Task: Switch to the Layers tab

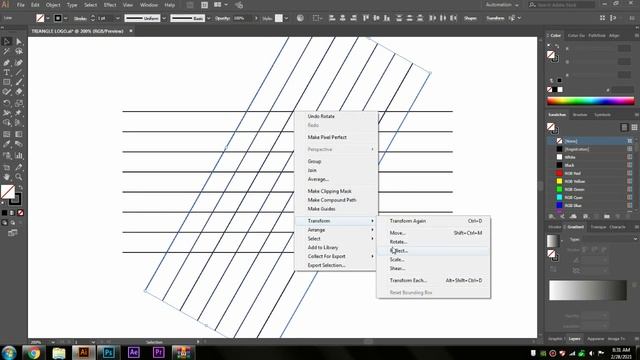Action: click(574, 339)
